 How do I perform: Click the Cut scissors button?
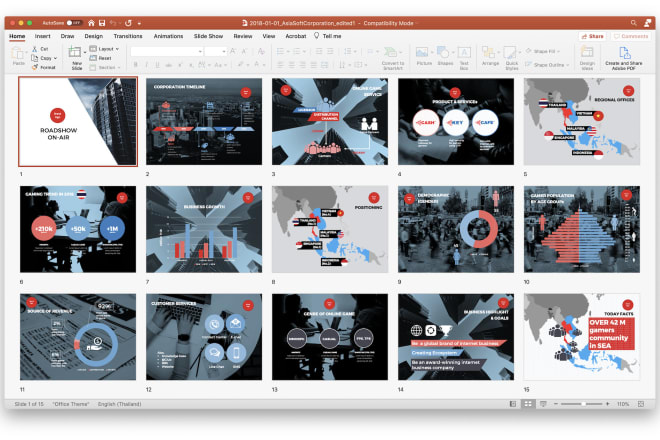[40, 49]
